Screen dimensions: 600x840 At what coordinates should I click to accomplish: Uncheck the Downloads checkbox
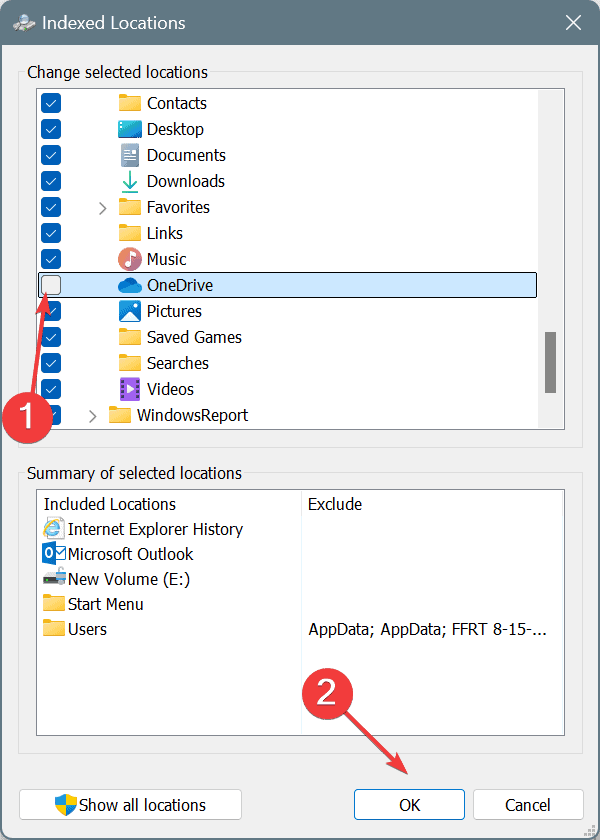51,181
